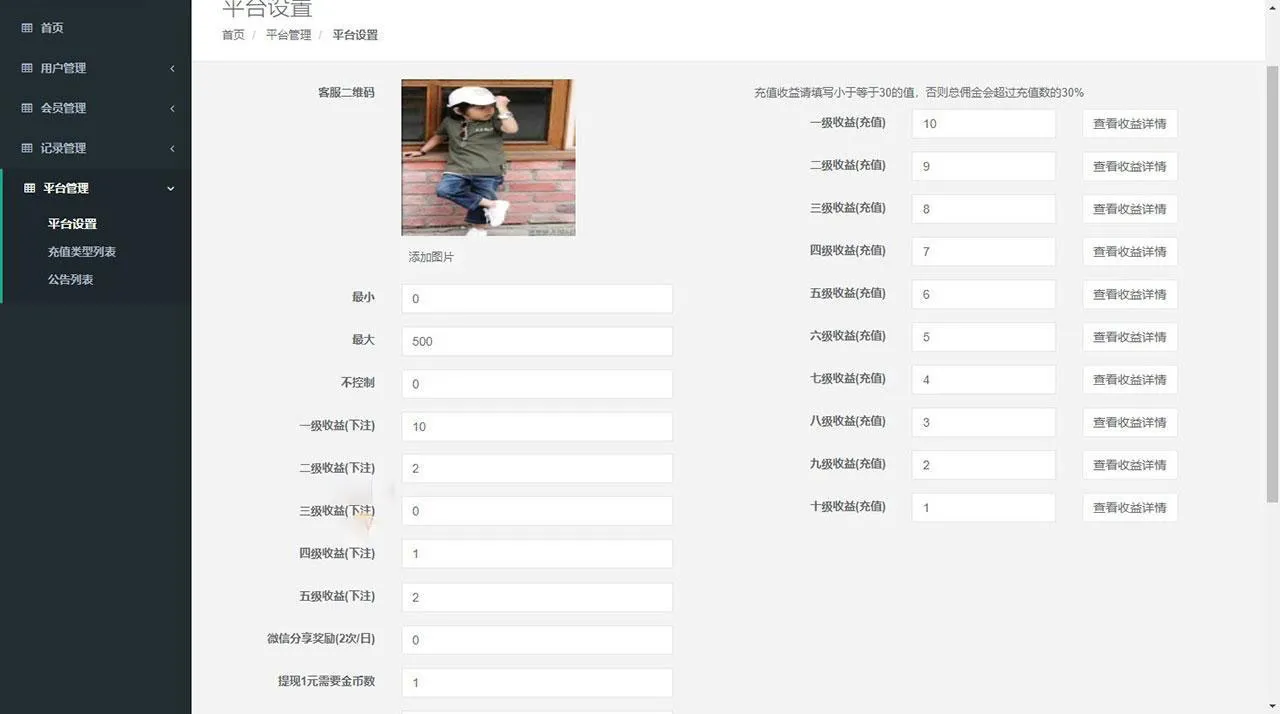This screenshot has width=1280, height=714.
Task: Click the 添加图片 link
Action: [x=431, y=257]
